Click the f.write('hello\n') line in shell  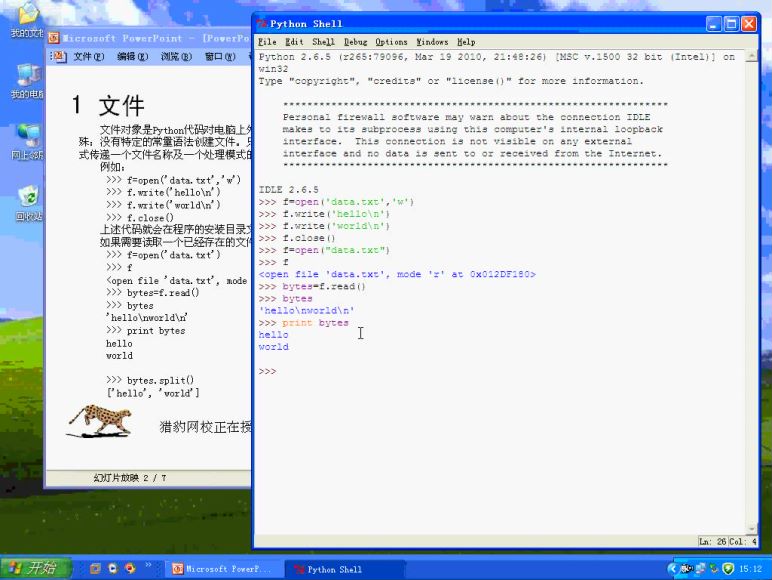click(x=324, y=214)
